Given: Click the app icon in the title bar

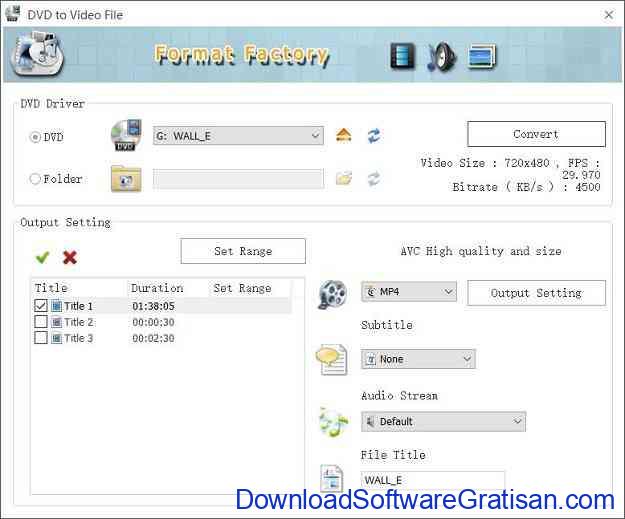Looking at the screenshot, I should (x=13, y=14).
